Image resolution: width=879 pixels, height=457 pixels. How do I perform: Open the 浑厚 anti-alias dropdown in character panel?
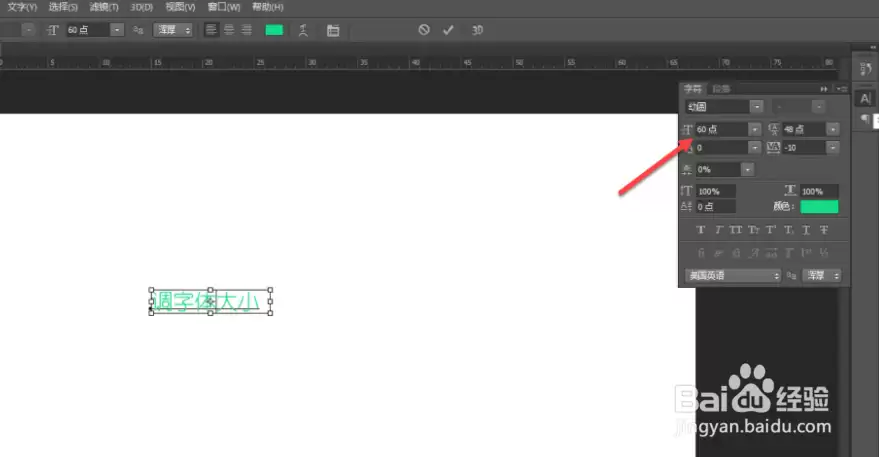click(822, 275)
